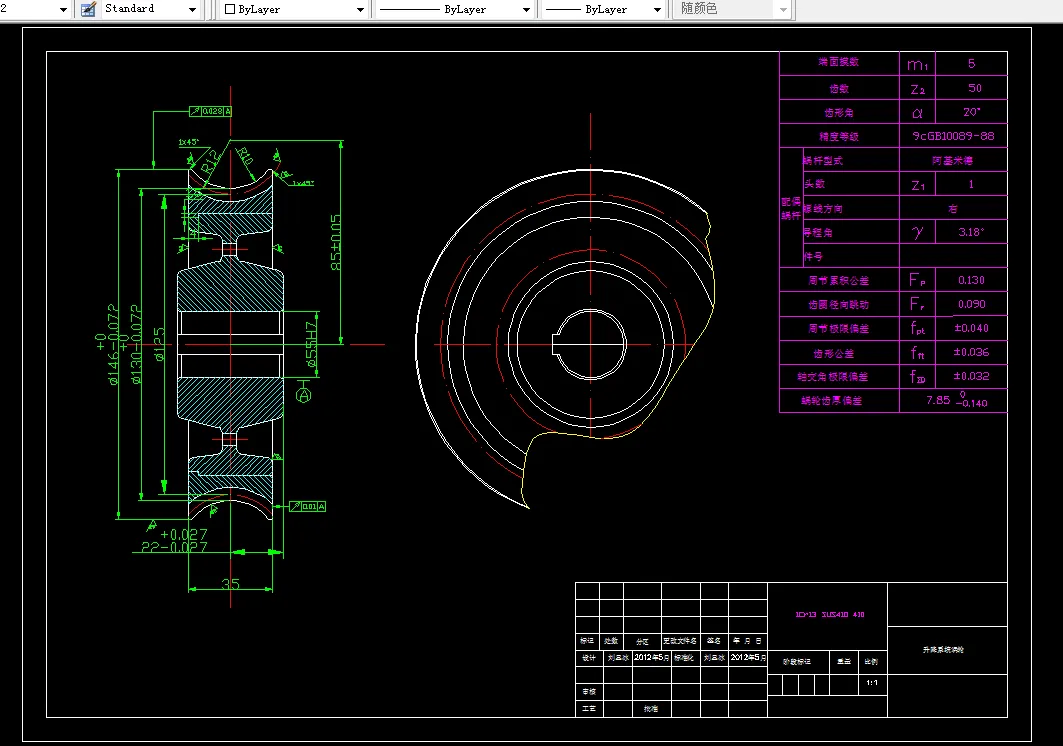This screenshot has width=1063, height=746.
Task: Click the keyway notch in the hub bore
Action: pos(556,344)
